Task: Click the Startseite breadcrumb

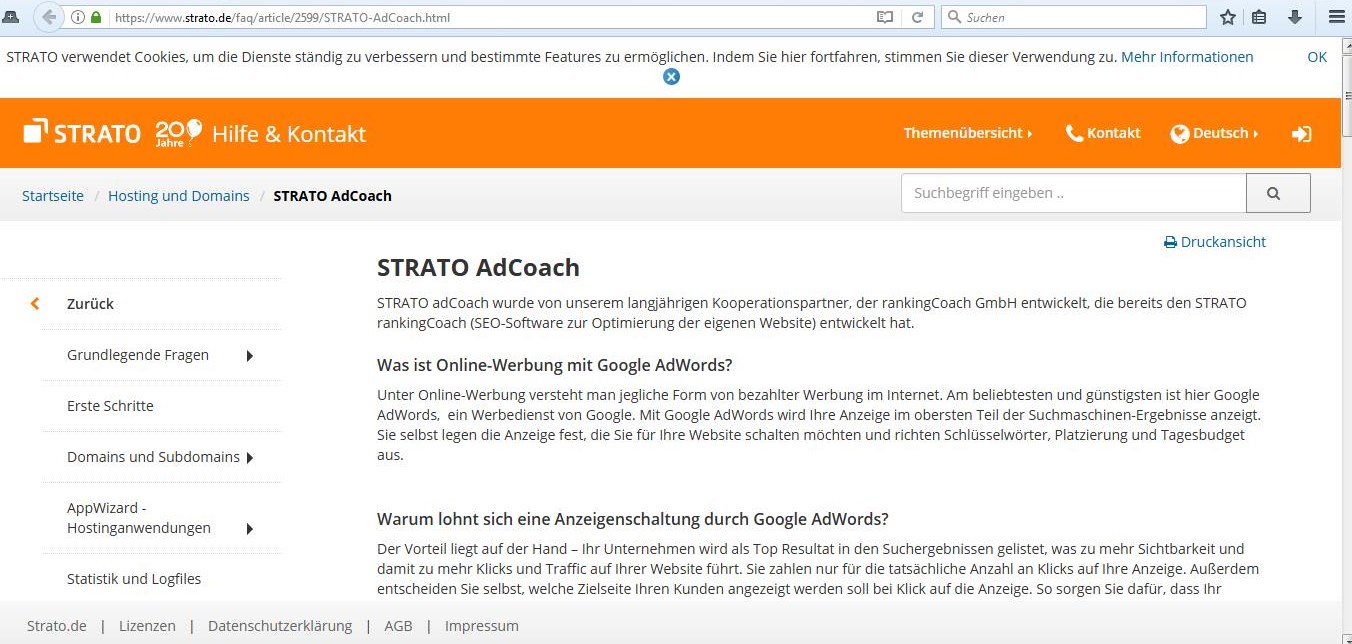Action: tap(53, 196)
